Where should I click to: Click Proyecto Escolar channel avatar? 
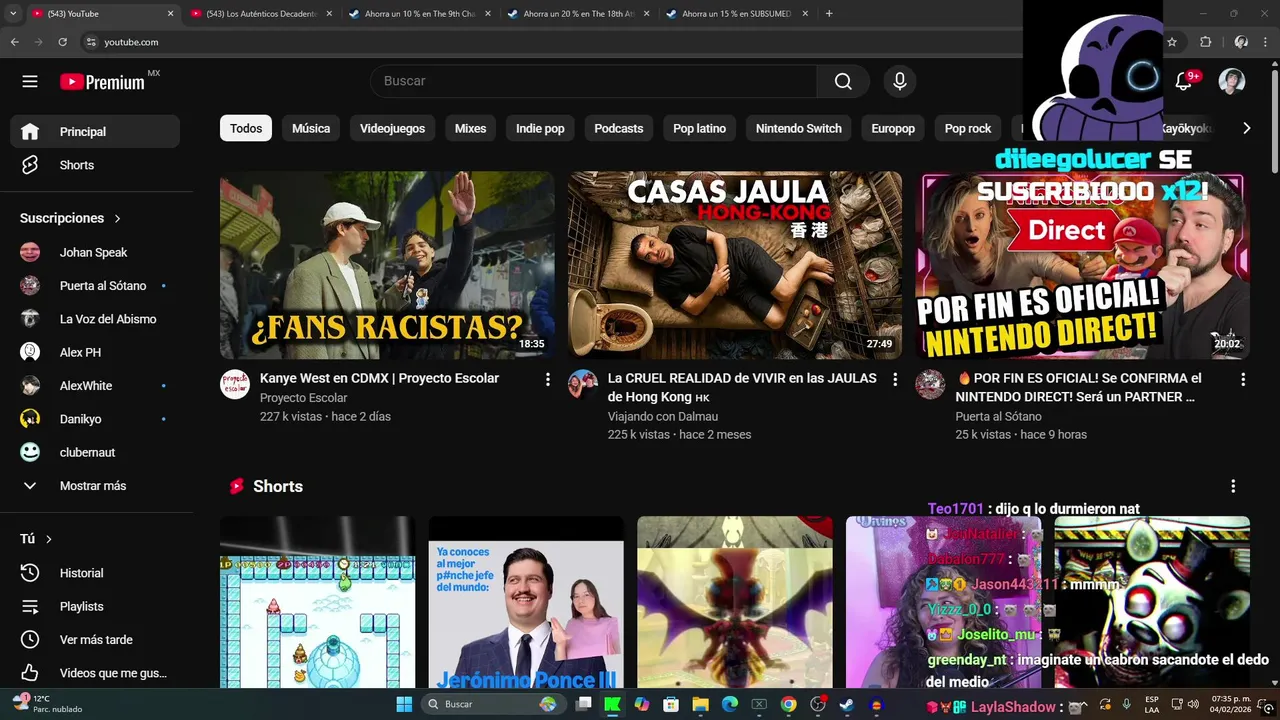(235, 384)
